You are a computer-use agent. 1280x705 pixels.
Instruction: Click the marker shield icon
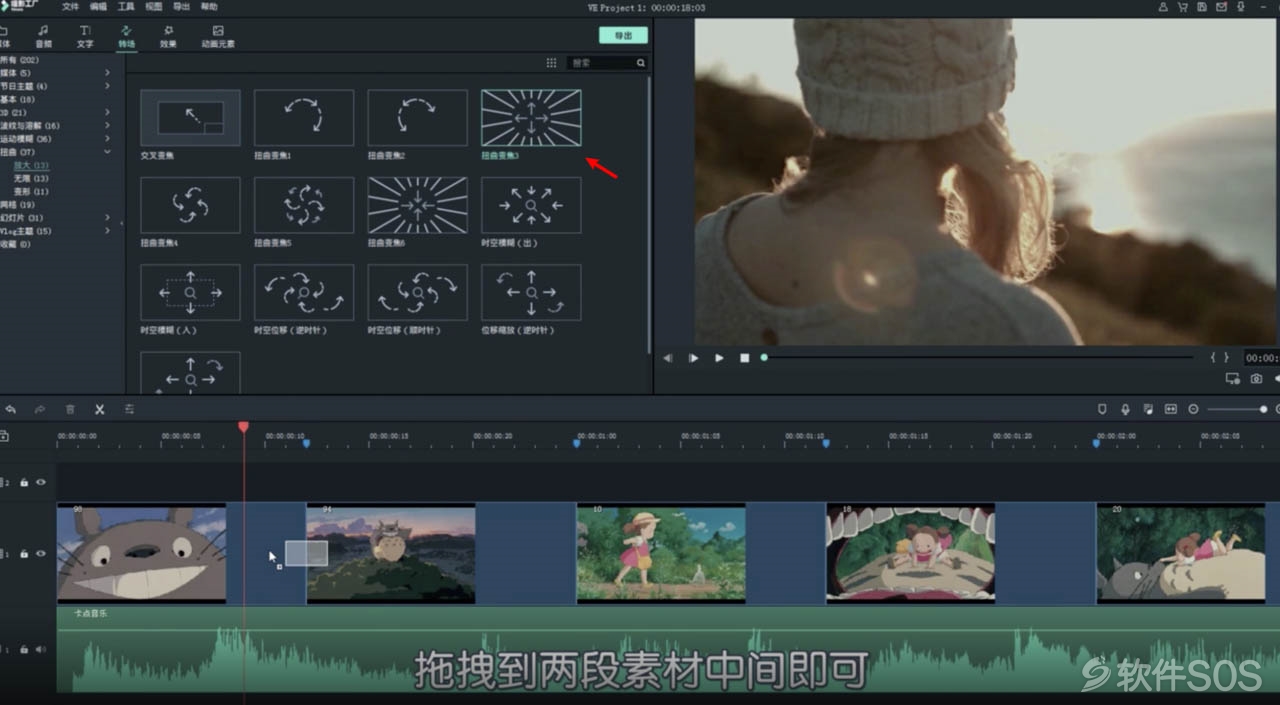[1102, 409]
